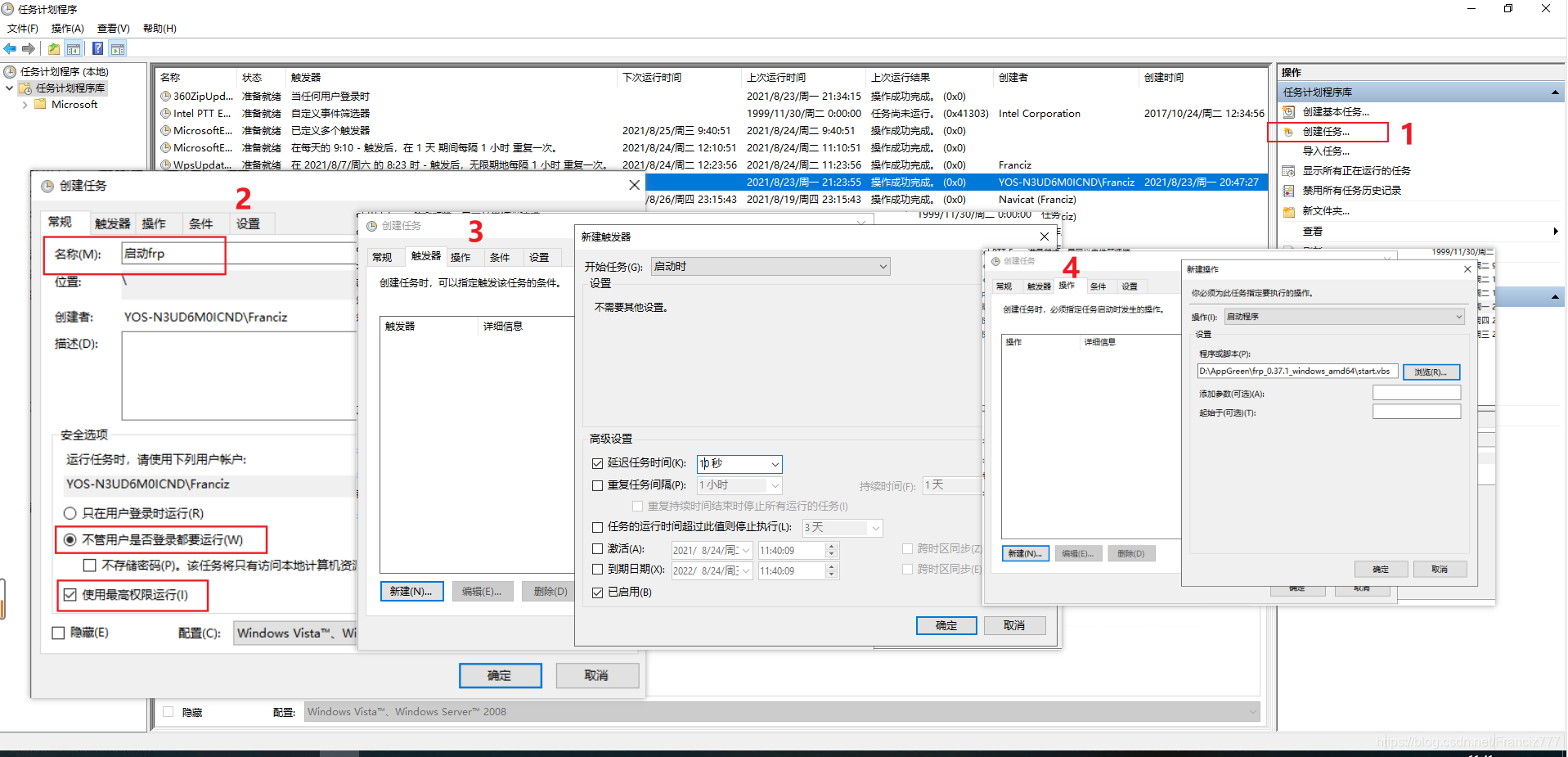Open the 查看(V) menu in the menu bar
This screenshot has width=1568, height=757.
pos(114,29)
